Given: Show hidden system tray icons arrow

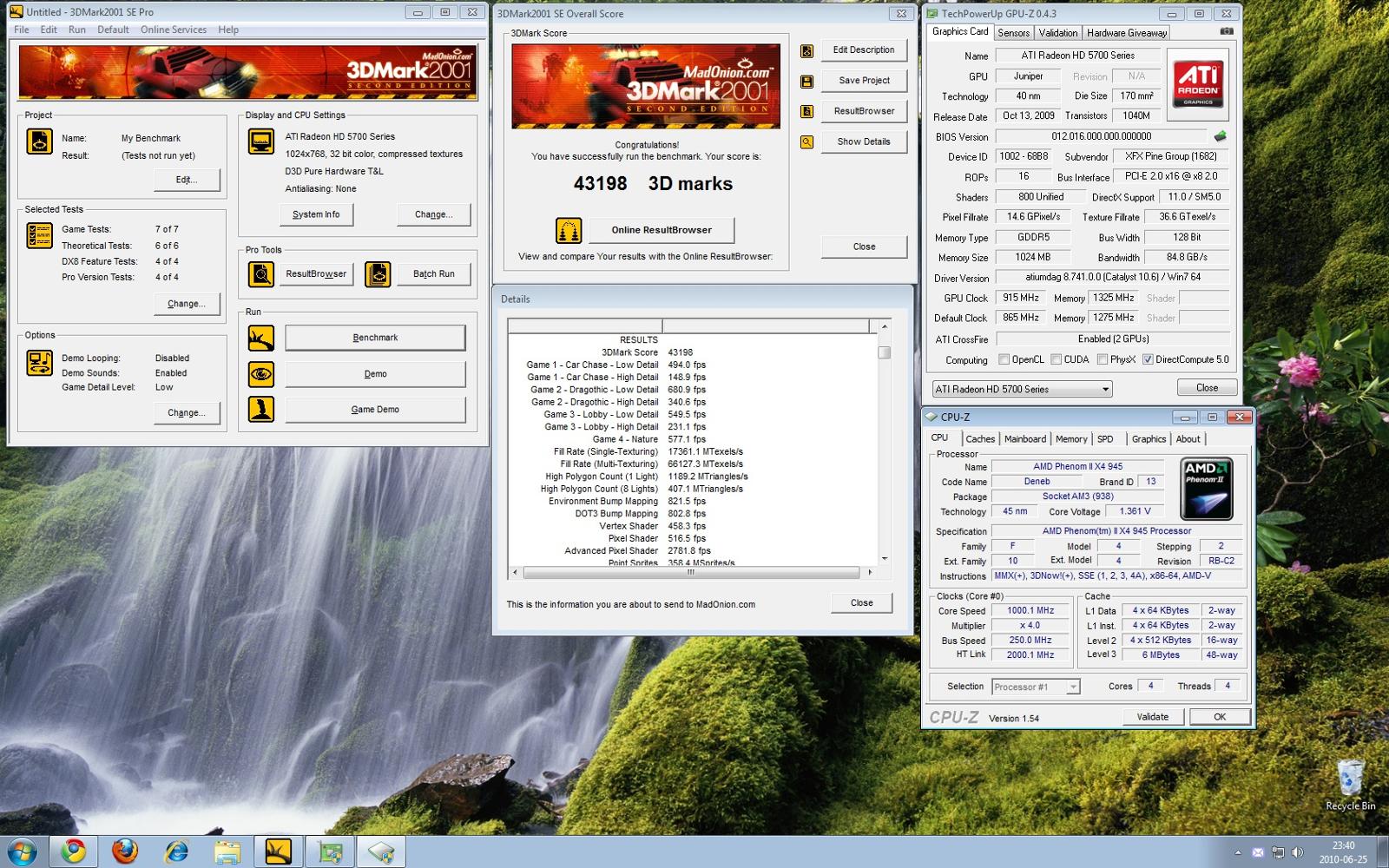Looking at the screenshot, I should pyautogui.click(x=1238, y=852).
